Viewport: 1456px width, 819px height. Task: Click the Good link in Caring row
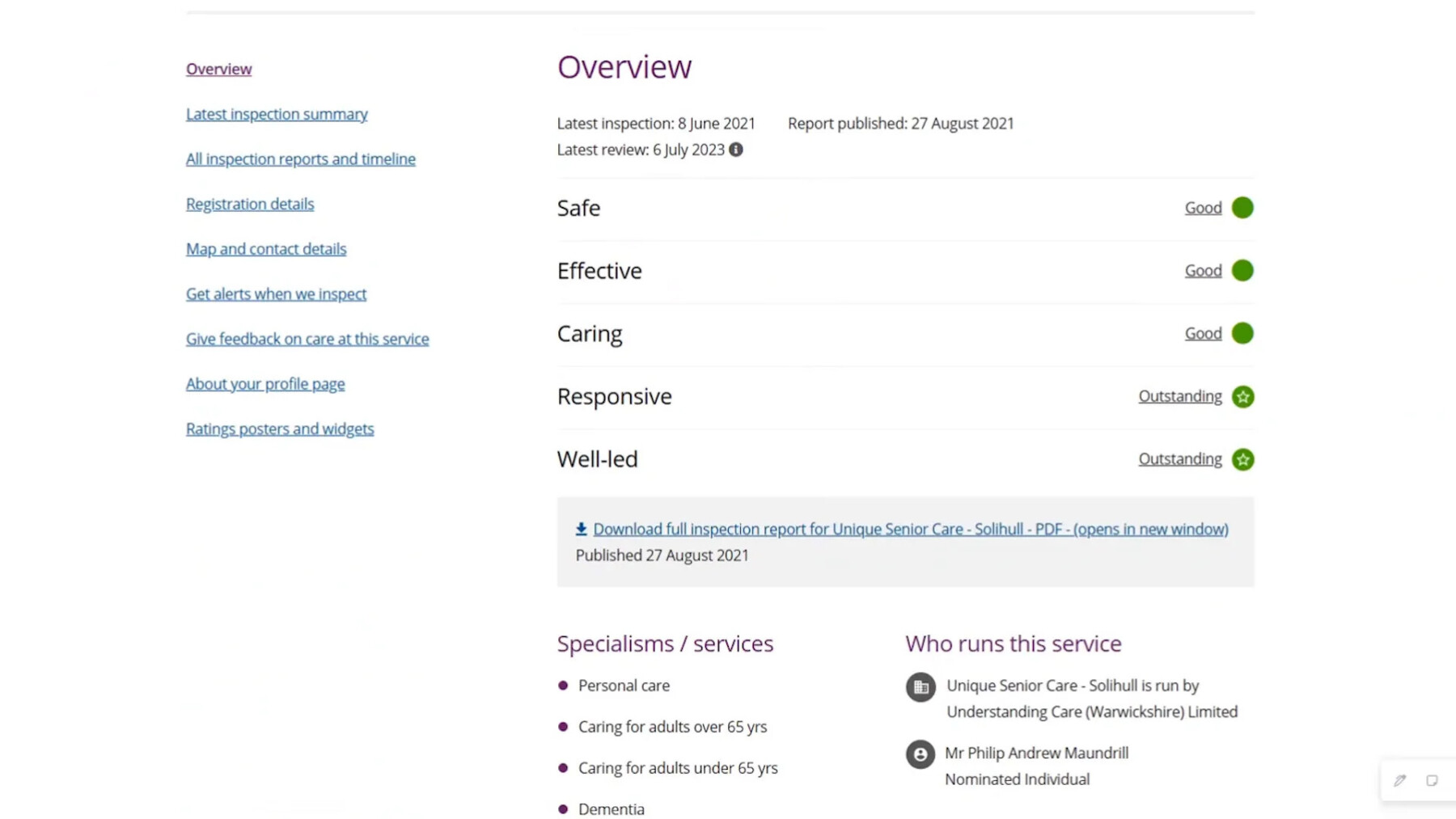[x=1203, y=333]
